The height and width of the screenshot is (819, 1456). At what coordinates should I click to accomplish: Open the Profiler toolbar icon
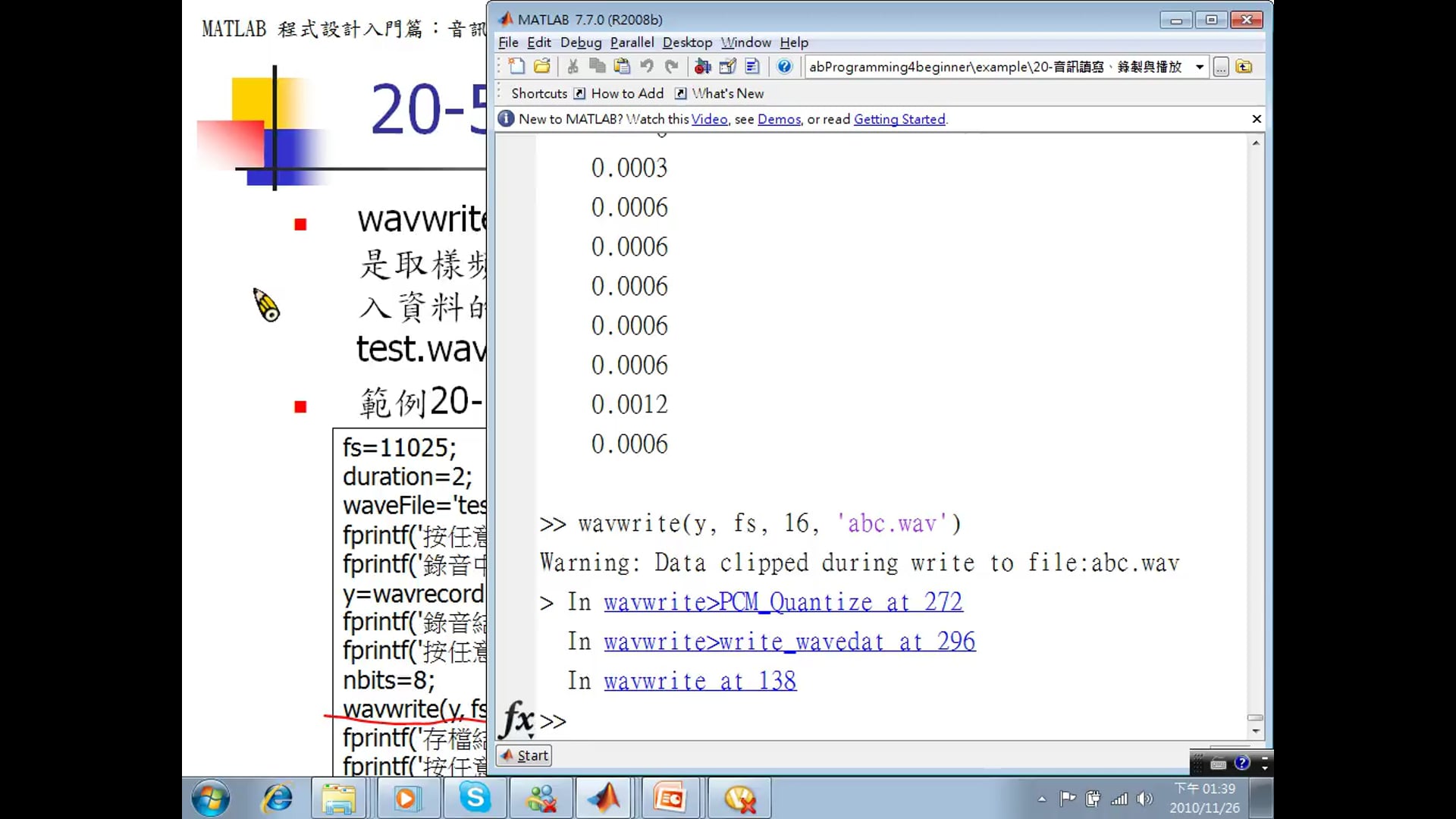(x=752, y=67)
